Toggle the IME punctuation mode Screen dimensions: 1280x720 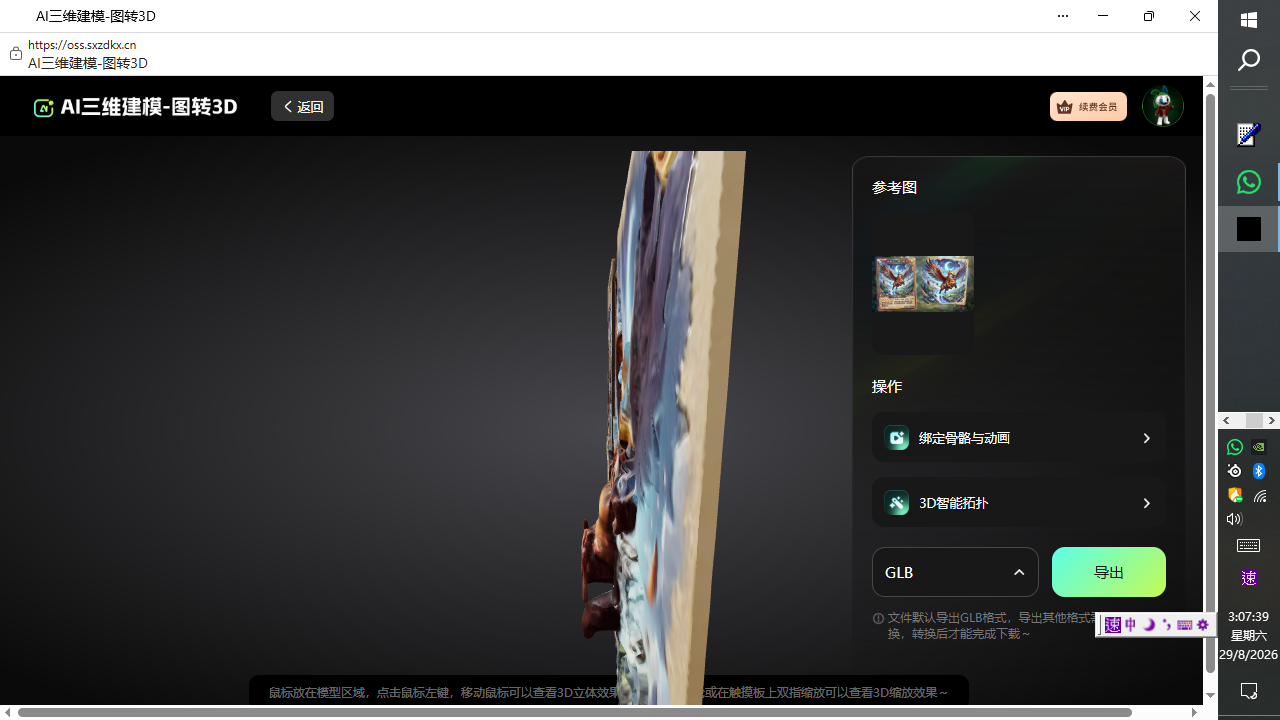pyautogui.click(x=1167, y=625)
